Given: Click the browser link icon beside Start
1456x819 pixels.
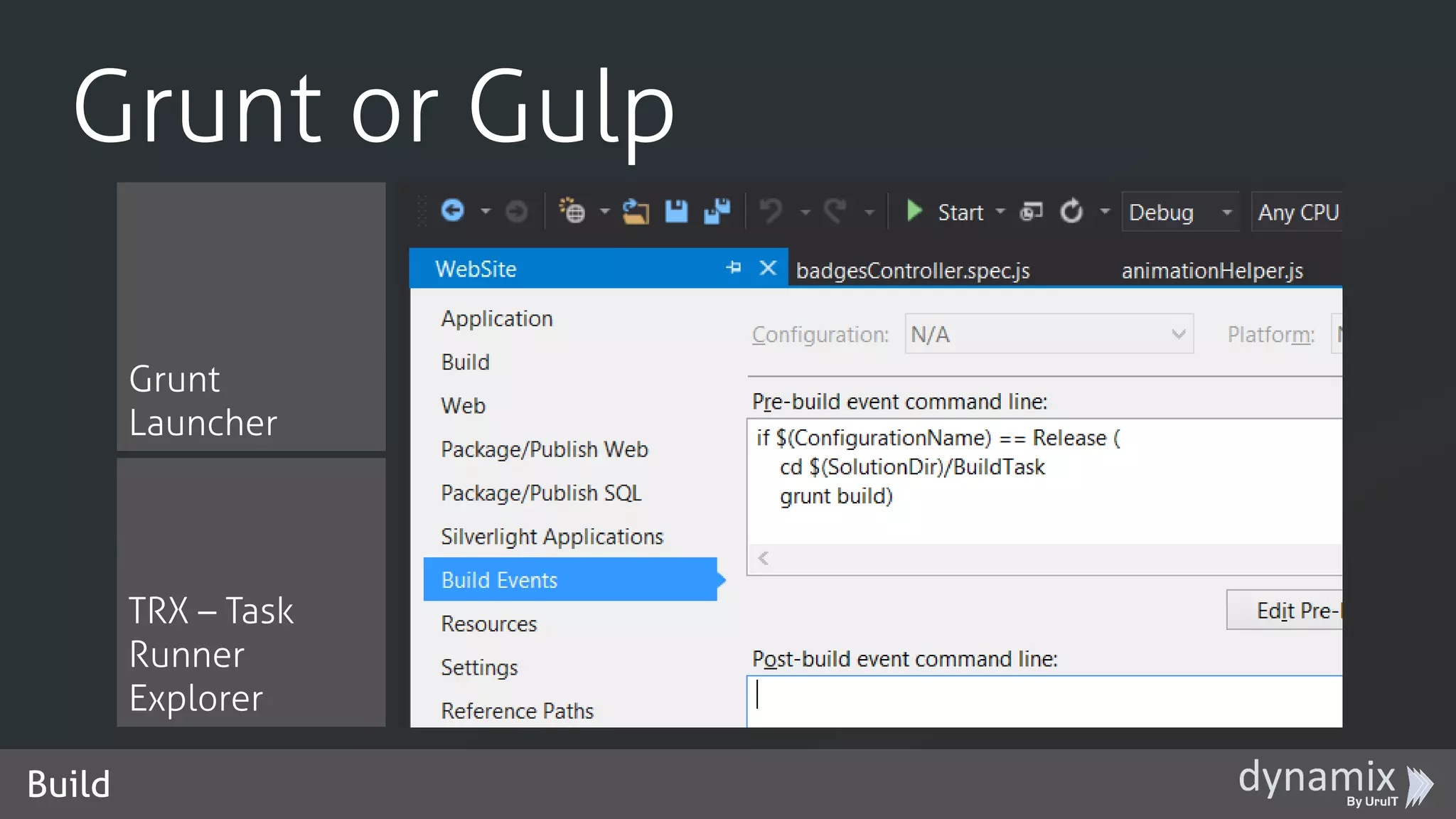Looking at the screenshot, I should 1031,212.
